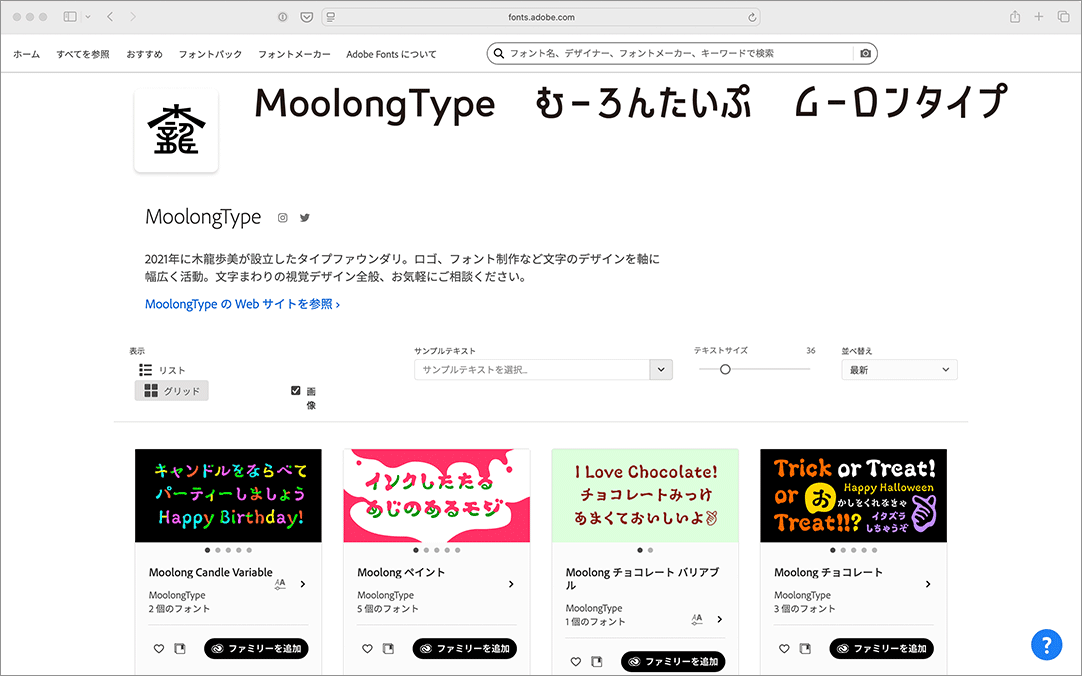1082x676 pixels.
Task: Toggle the 画像 checkbox
Action: click(x=295, y=390)
